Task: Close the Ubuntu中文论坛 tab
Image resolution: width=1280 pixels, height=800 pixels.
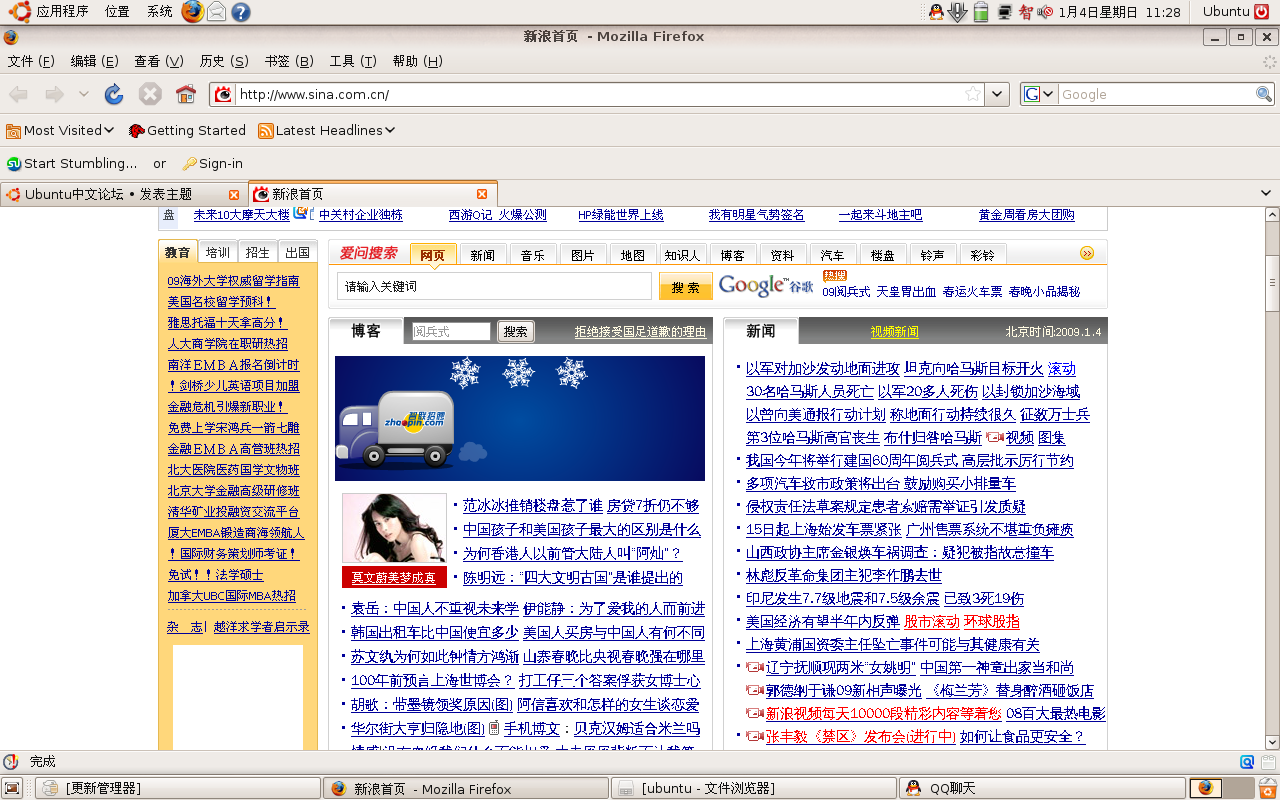Action: coord(234,194)
